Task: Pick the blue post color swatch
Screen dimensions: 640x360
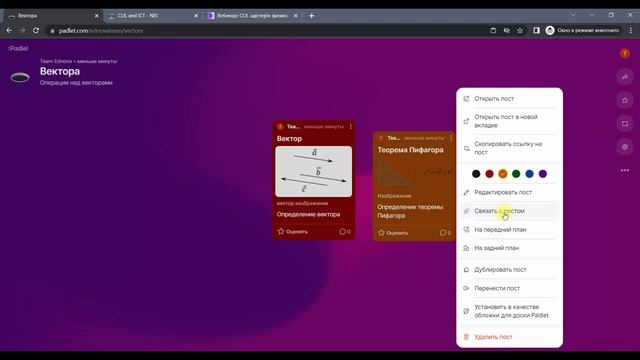Action: pyautogui.click(x=529, y=174)
